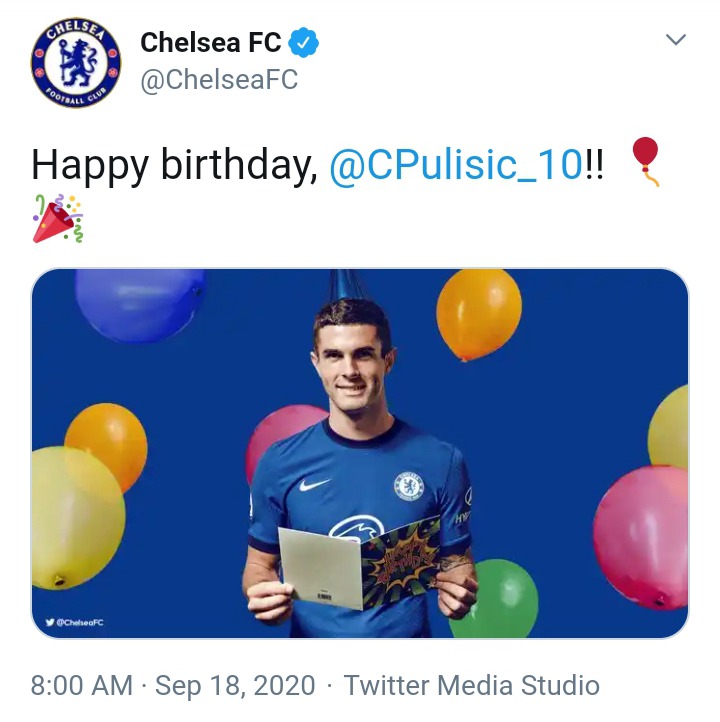
Task: Click the @ChelseaFC watermark text in photo
Action: (81, 622)
